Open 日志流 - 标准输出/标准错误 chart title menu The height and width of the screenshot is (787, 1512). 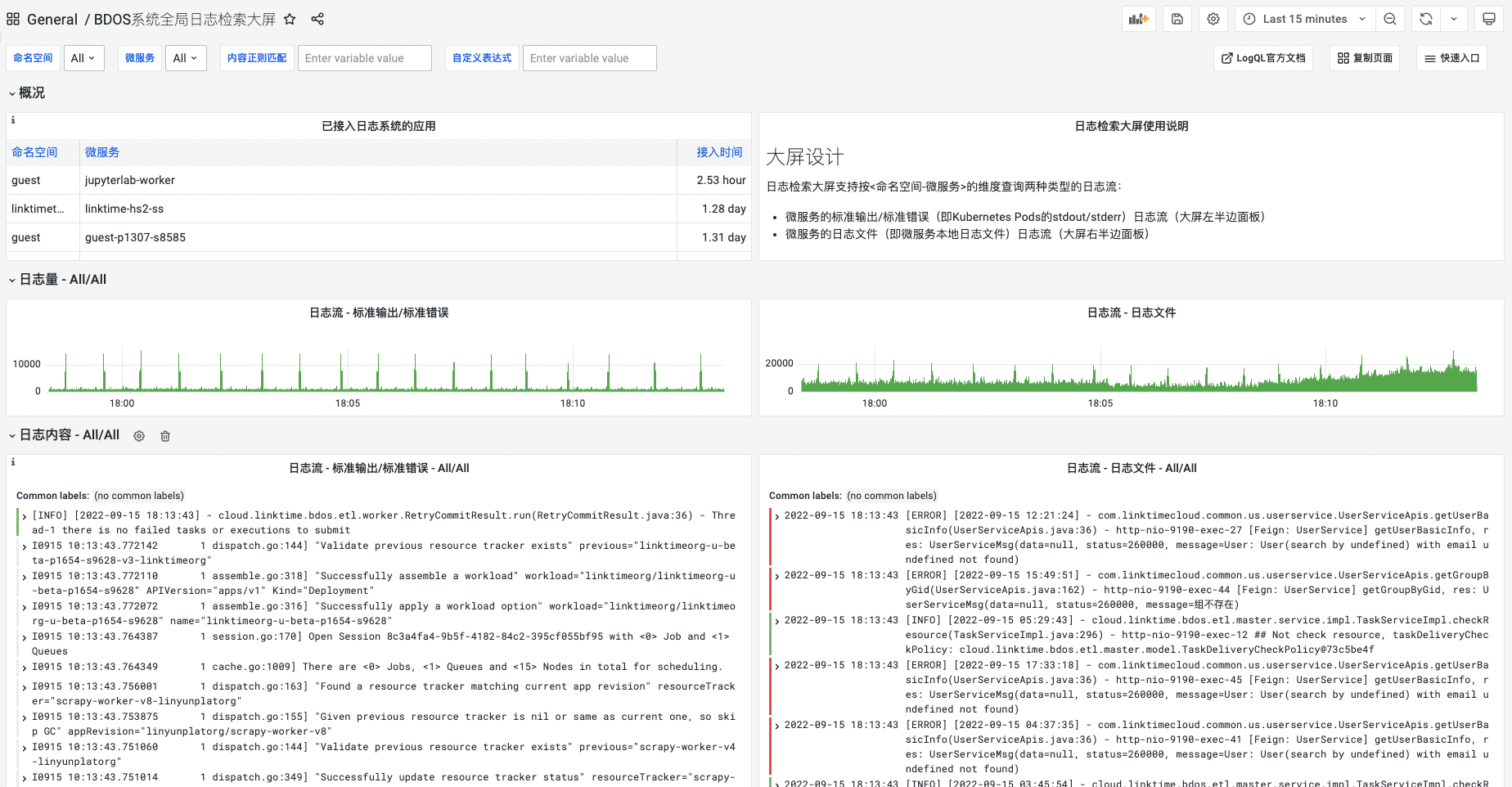(x=379, y=313)
